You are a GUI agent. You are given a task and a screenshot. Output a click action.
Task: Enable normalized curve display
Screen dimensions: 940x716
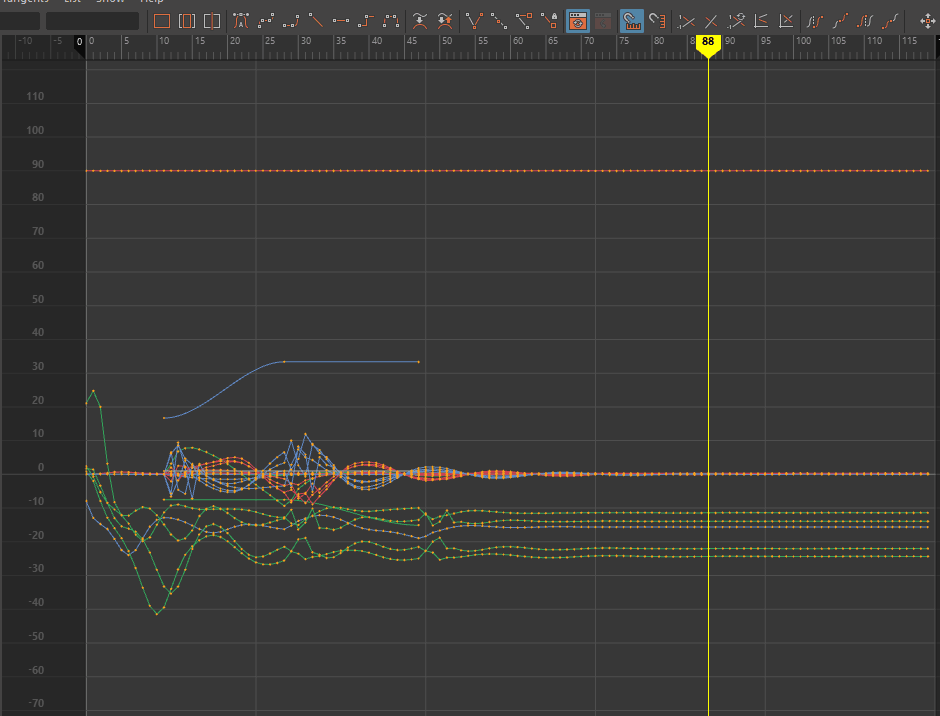click(x=686, y=22)
